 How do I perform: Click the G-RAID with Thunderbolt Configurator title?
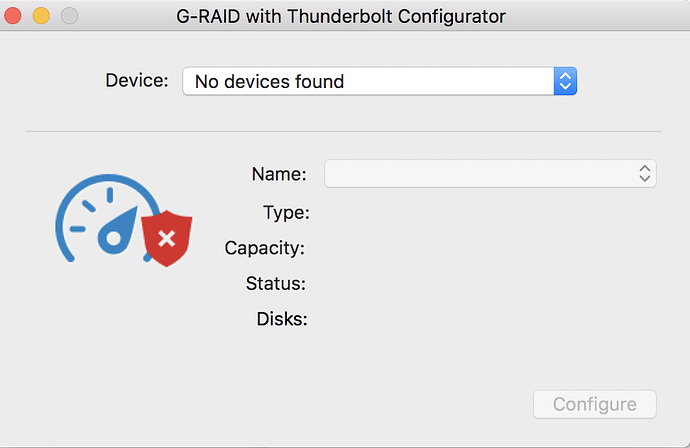point(341,17)
